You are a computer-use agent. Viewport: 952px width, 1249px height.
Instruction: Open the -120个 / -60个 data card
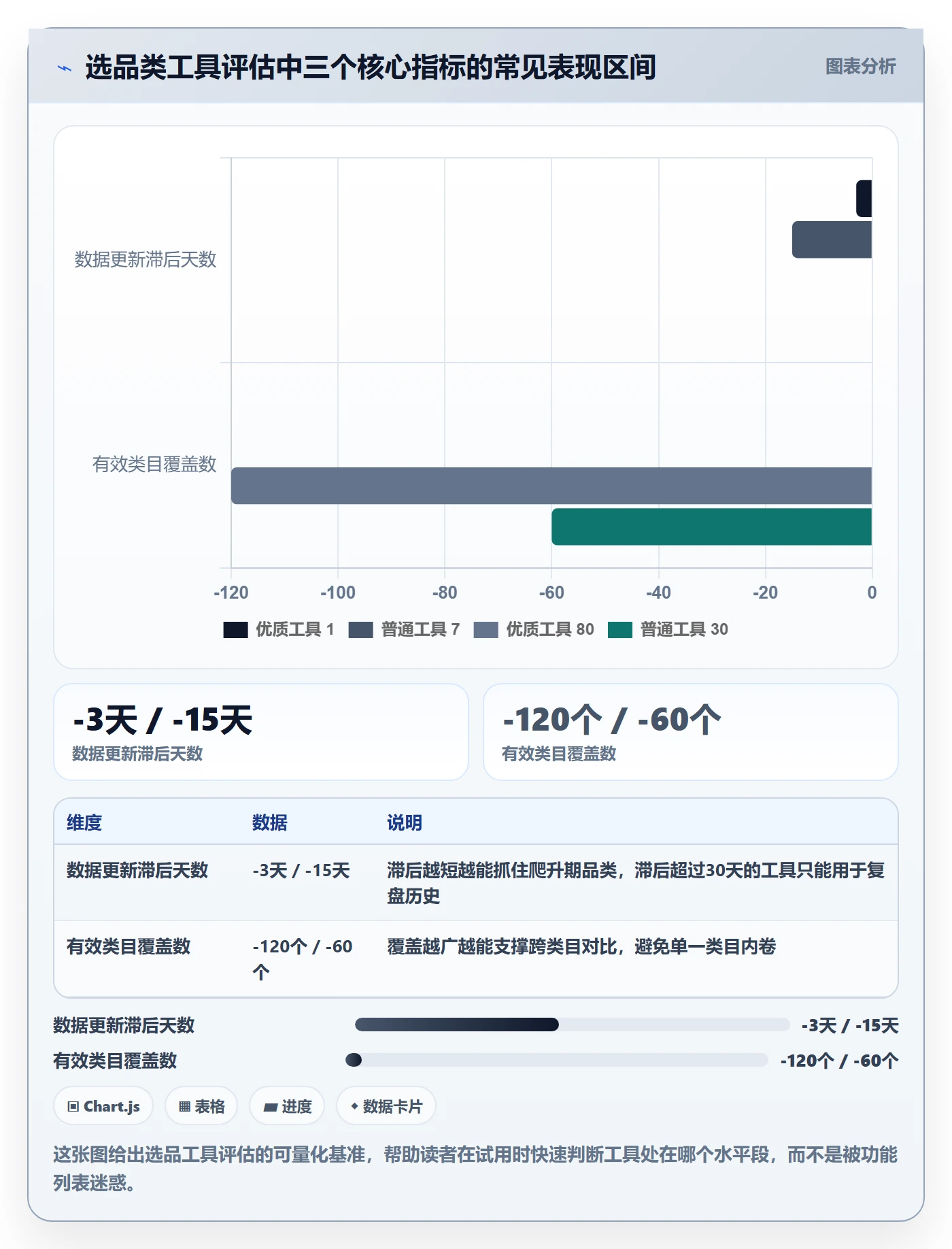click(691, 732)
